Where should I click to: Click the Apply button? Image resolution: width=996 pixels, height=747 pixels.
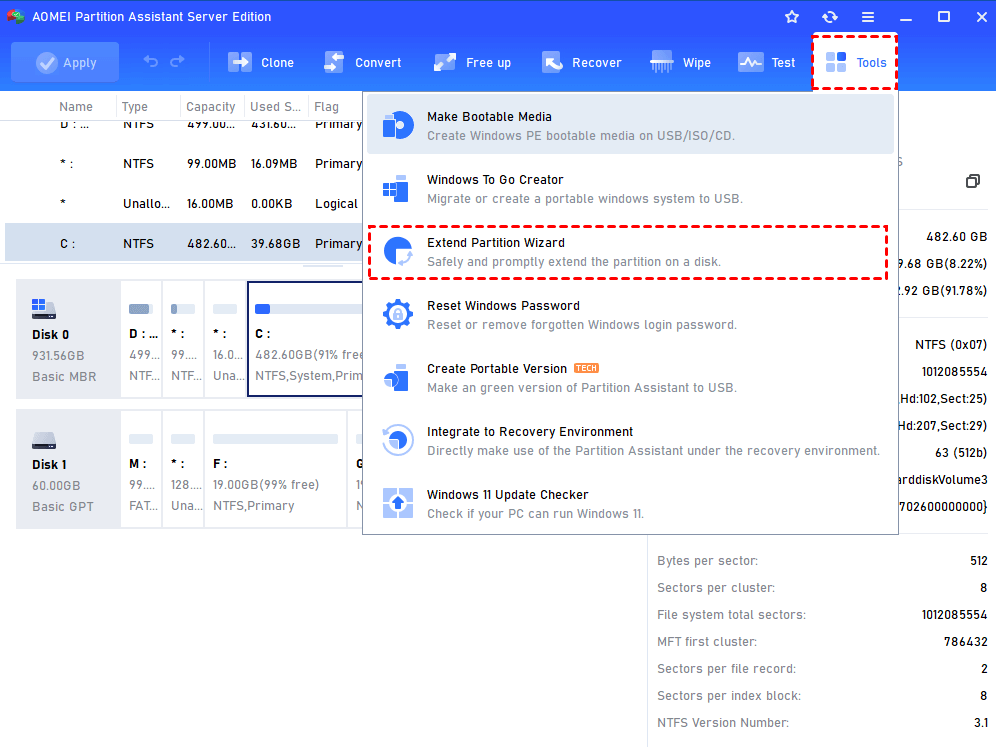point(65,62)
